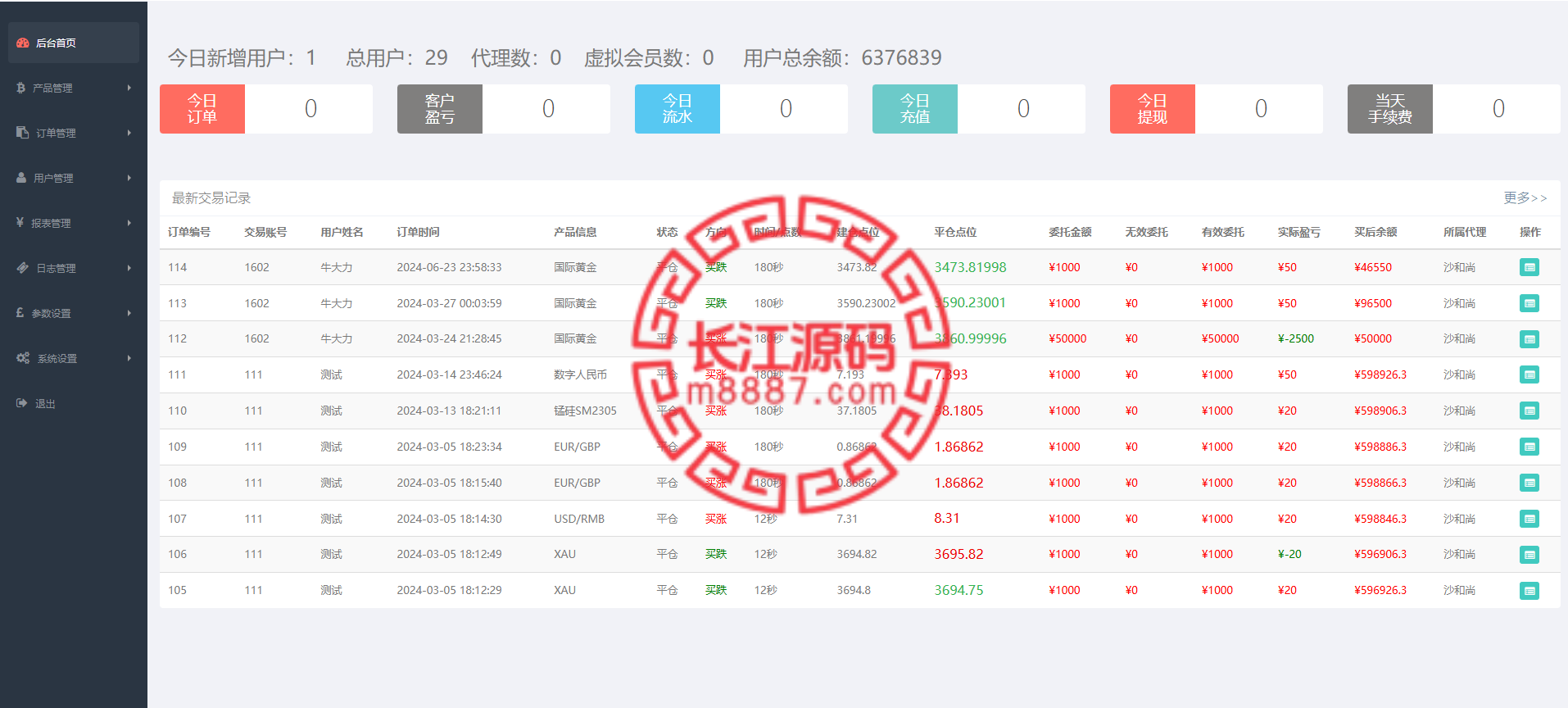Open details icon for order 114
The width and height of the screenshot is (1568, 708).
(1529, 267)
